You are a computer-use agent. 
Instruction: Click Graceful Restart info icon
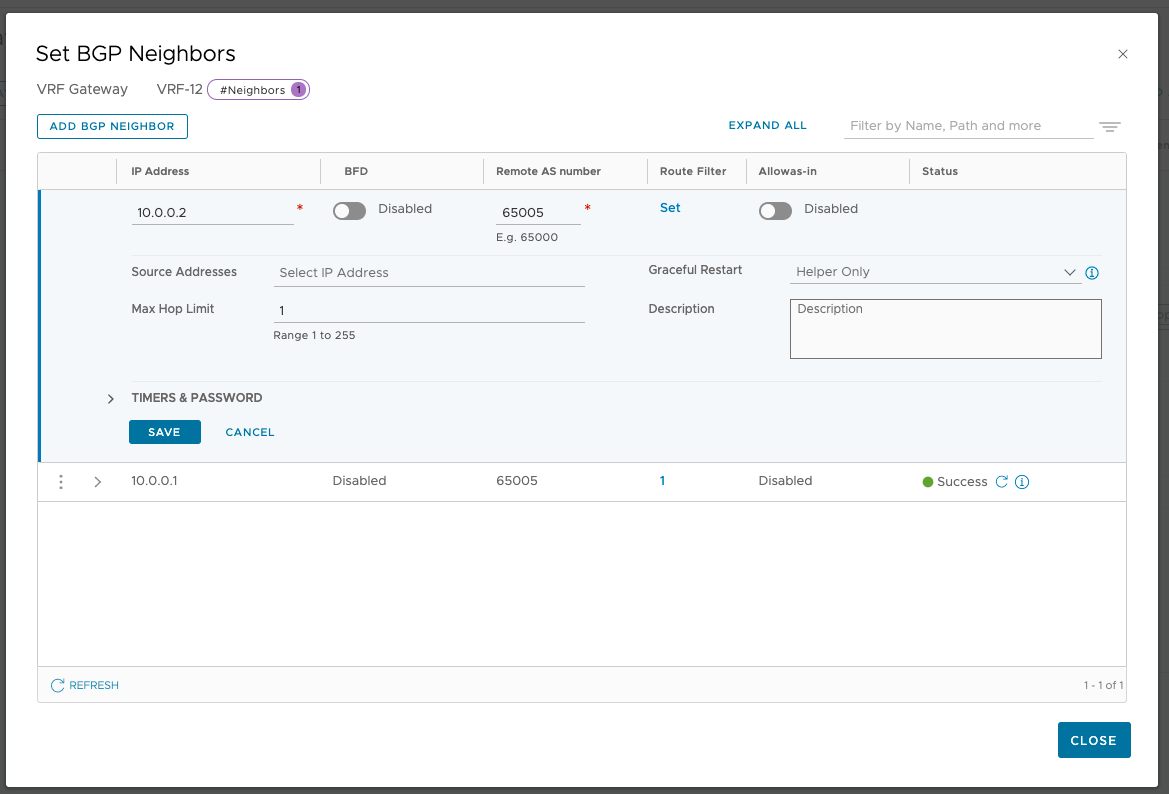pyautogui.click(x=1092, y=273)
